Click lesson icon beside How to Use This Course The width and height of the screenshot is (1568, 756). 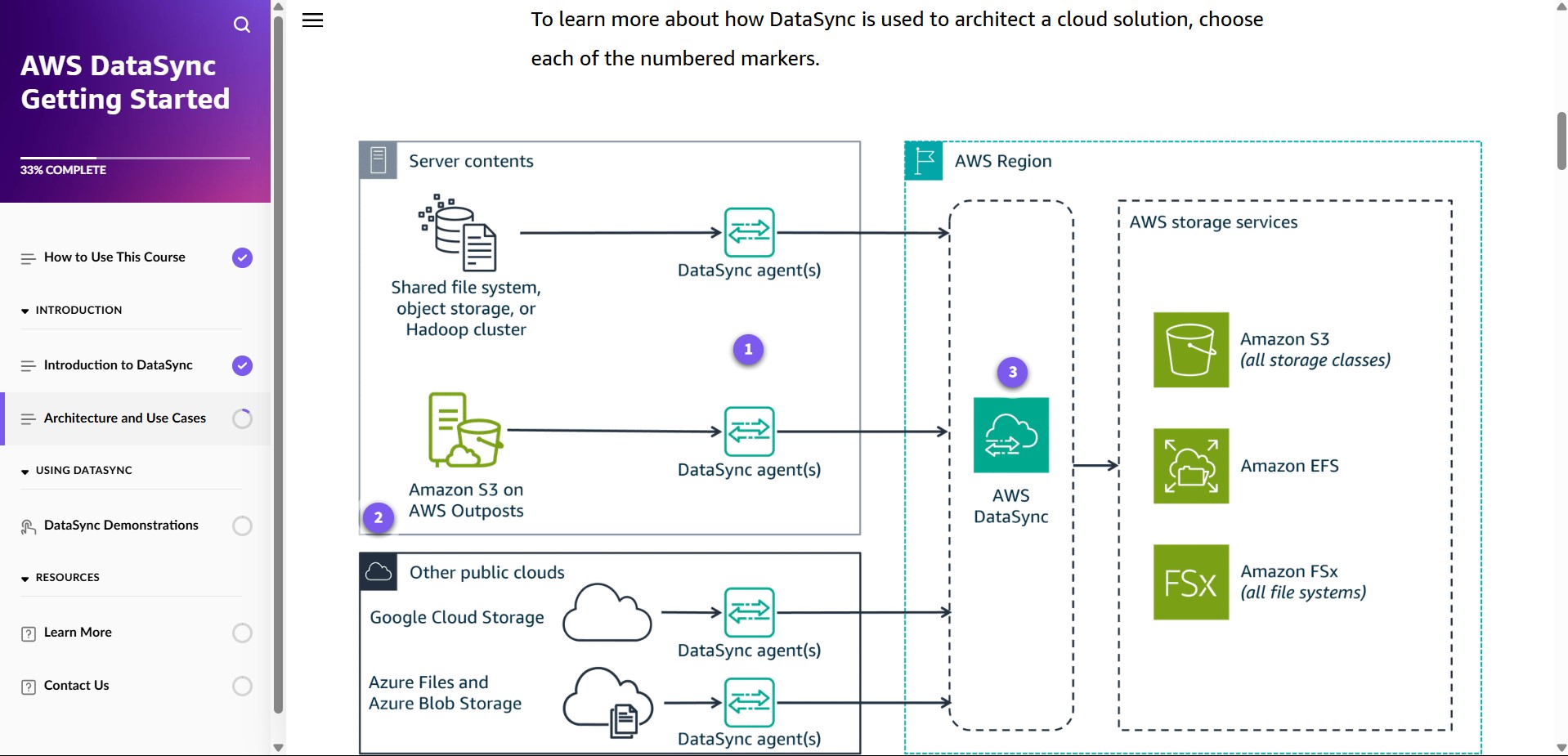point(28,258)
